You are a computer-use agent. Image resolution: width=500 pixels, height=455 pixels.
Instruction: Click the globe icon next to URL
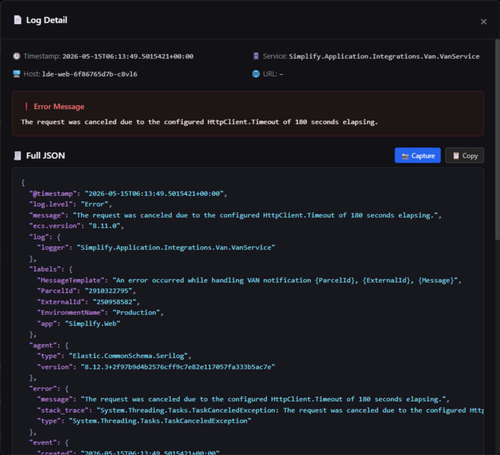coord(256,74)
